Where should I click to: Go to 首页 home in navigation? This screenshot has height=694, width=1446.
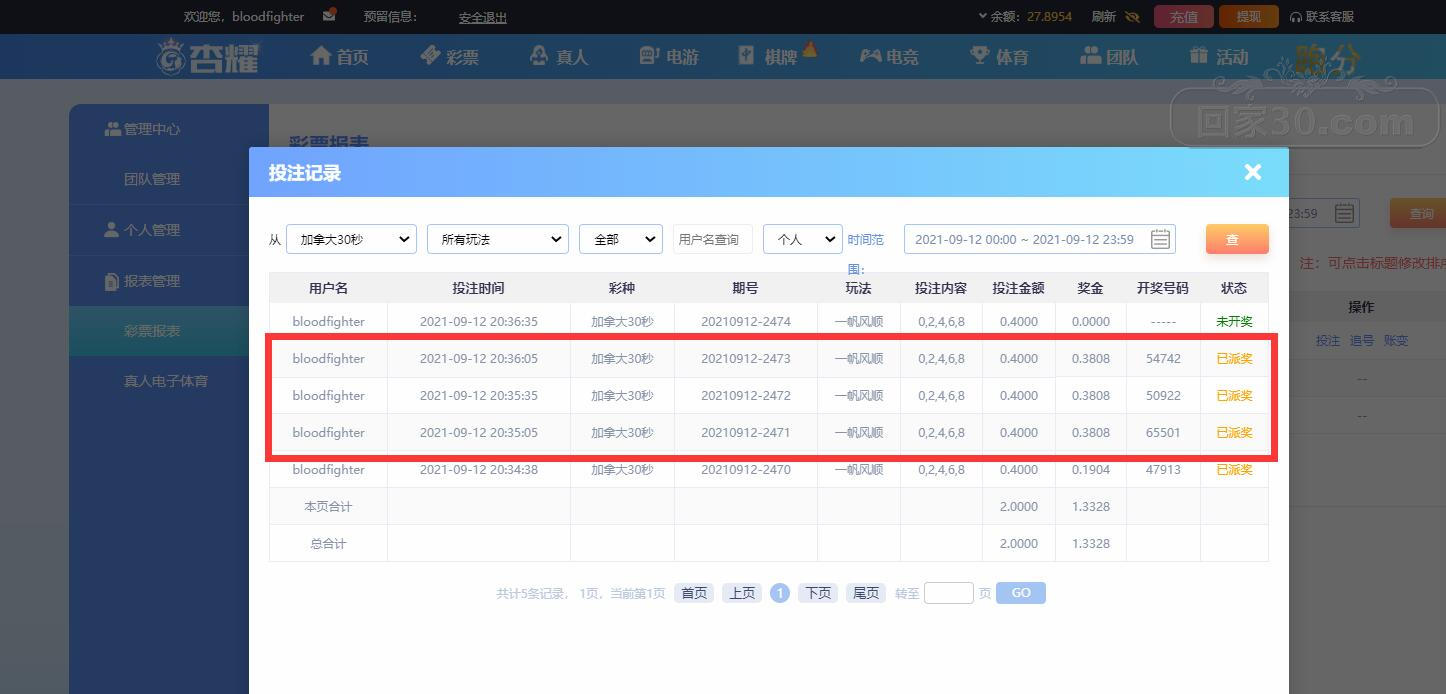point(340,56)
